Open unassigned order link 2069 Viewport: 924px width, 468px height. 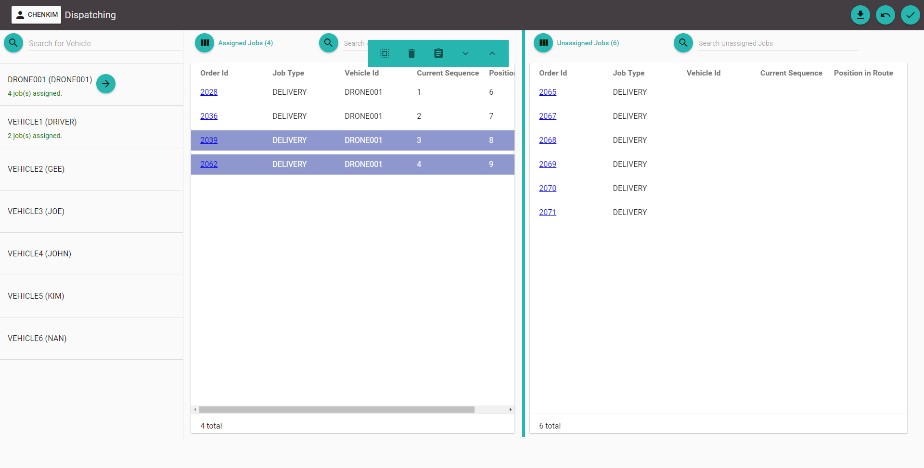coord(547,164)
